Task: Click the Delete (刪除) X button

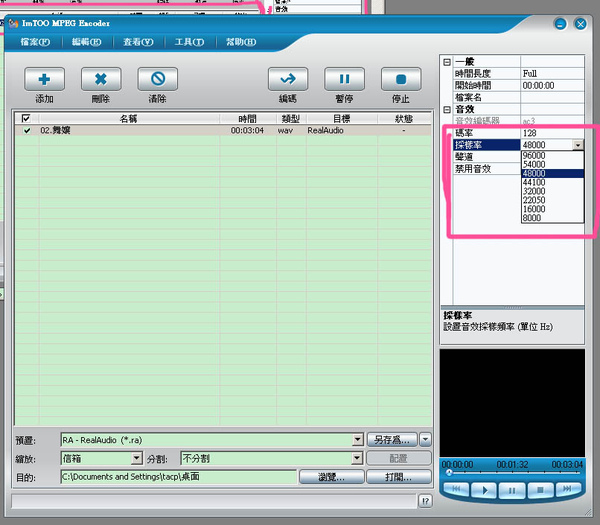Action: [101, 79]
